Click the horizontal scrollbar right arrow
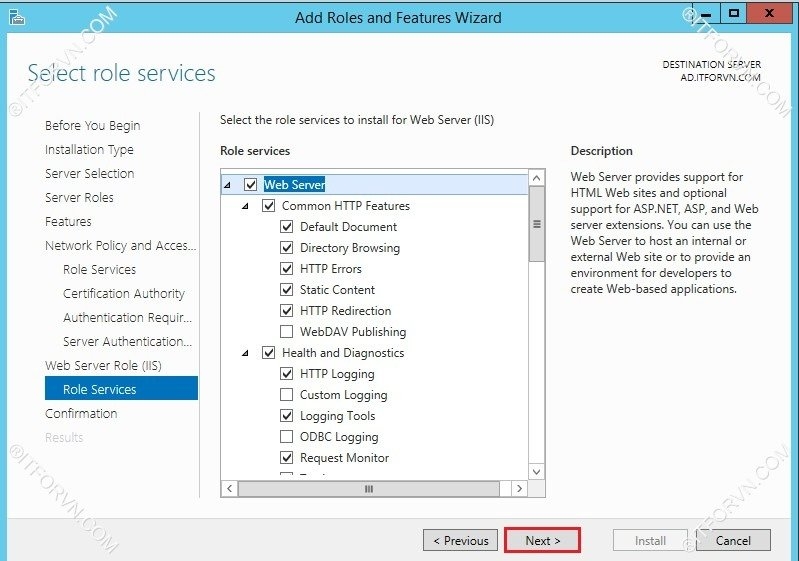The height and width of the screenshot is (561, 799). click(518, 489)
